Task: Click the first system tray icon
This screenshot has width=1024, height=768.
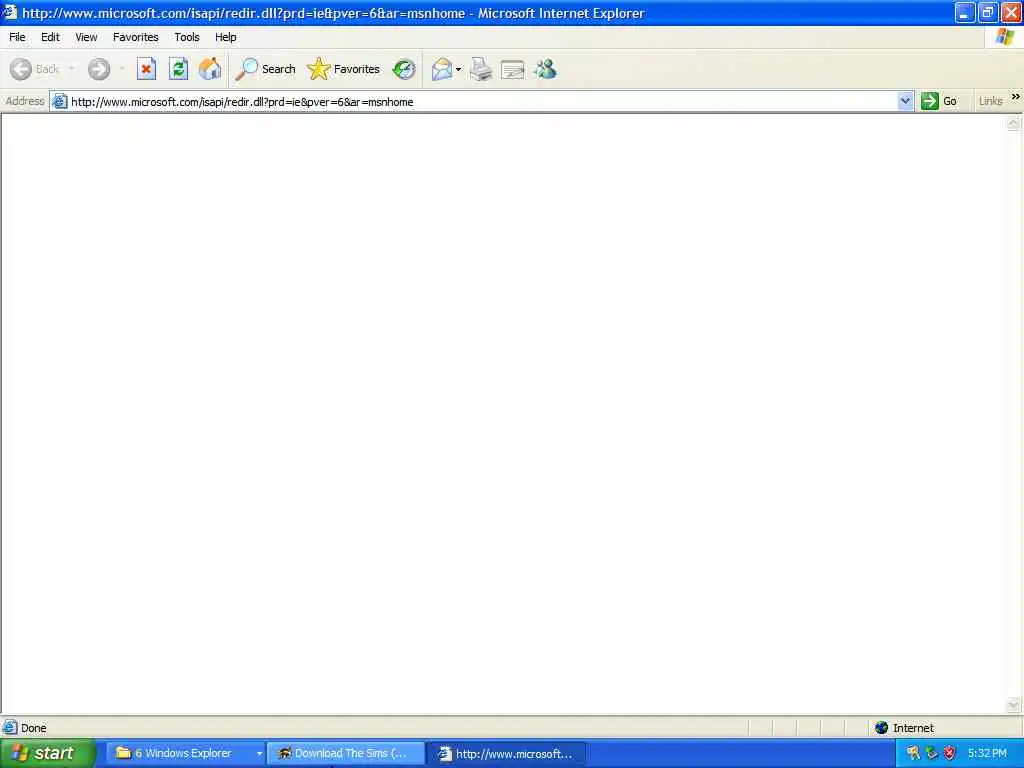Action: tap(913, 754)
